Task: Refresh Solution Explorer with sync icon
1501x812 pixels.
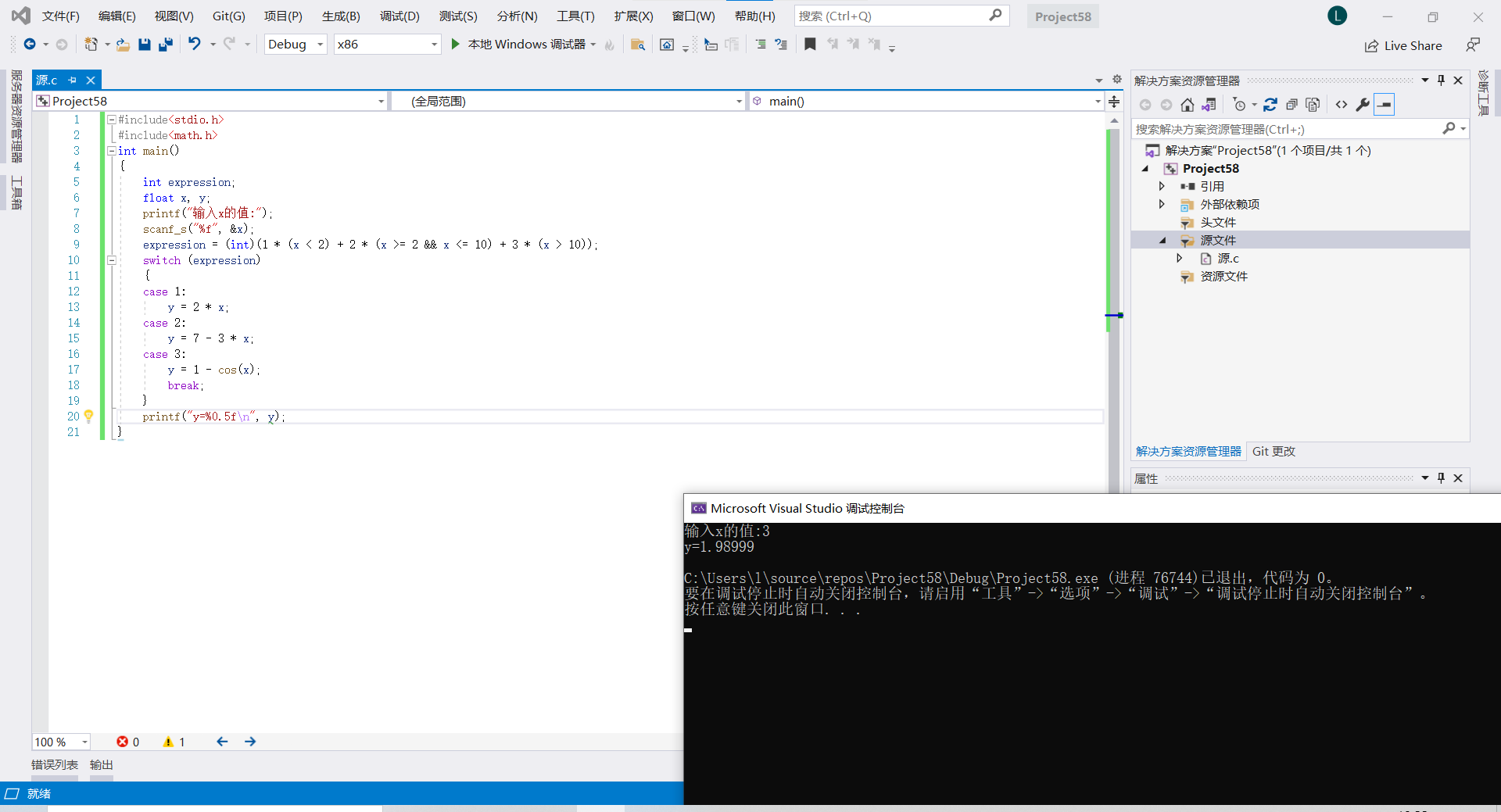Action: click(x=1270, y=105)
